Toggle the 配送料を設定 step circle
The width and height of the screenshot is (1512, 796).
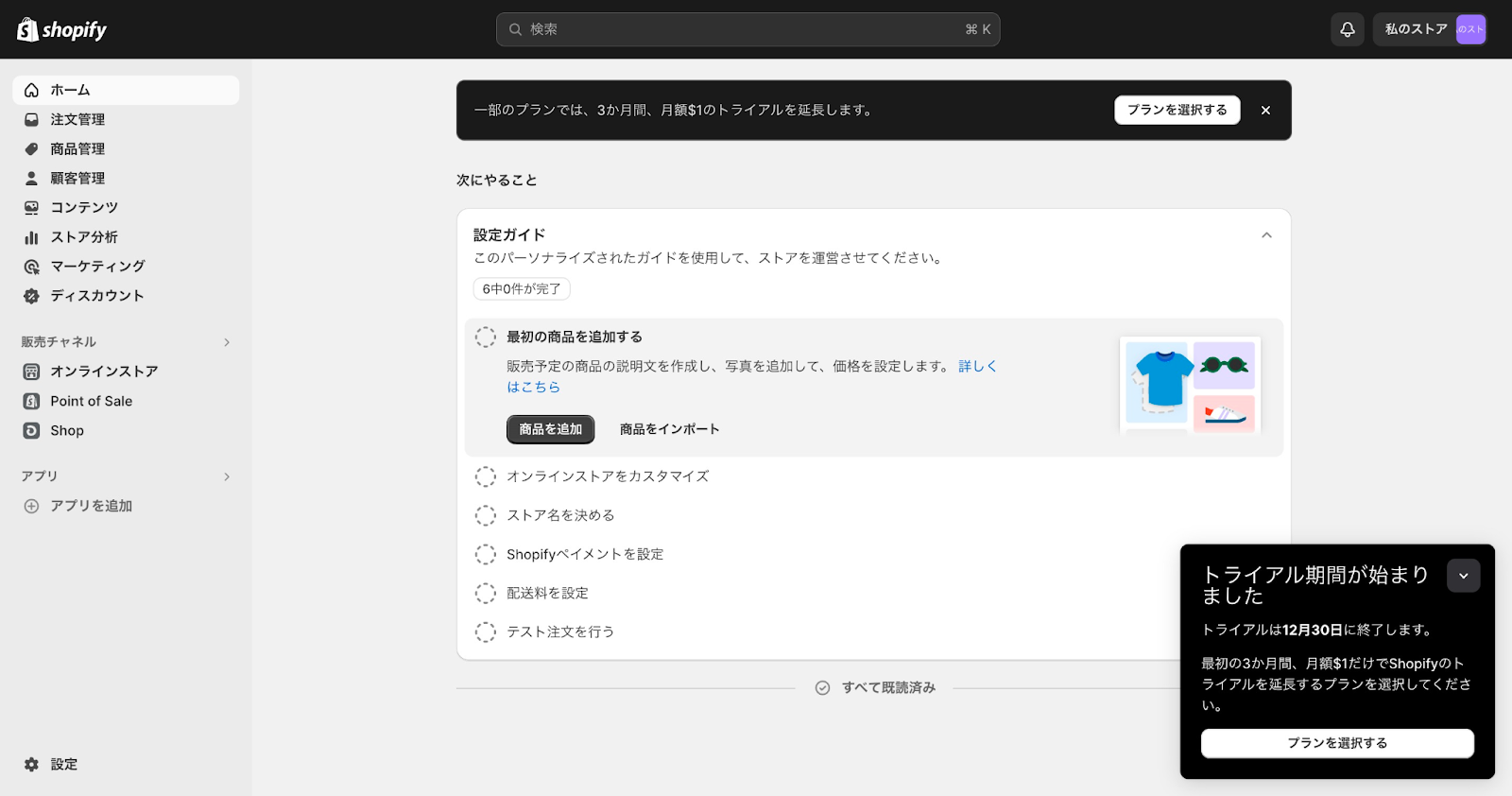(x=485, y=593)
